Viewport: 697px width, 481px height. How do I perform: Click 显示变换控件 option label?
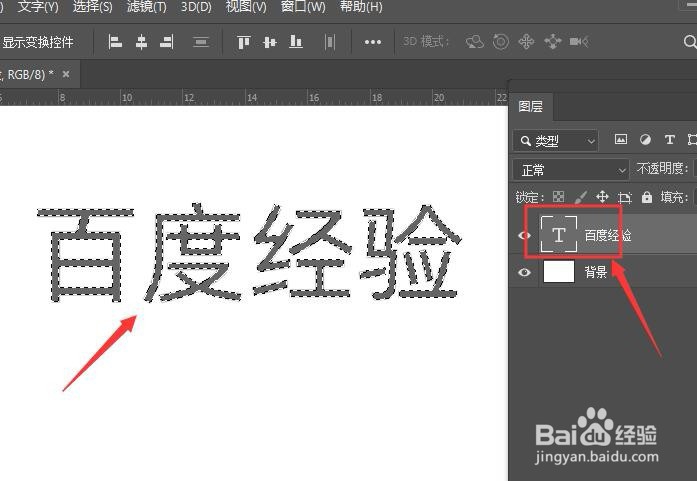(38, 42)
